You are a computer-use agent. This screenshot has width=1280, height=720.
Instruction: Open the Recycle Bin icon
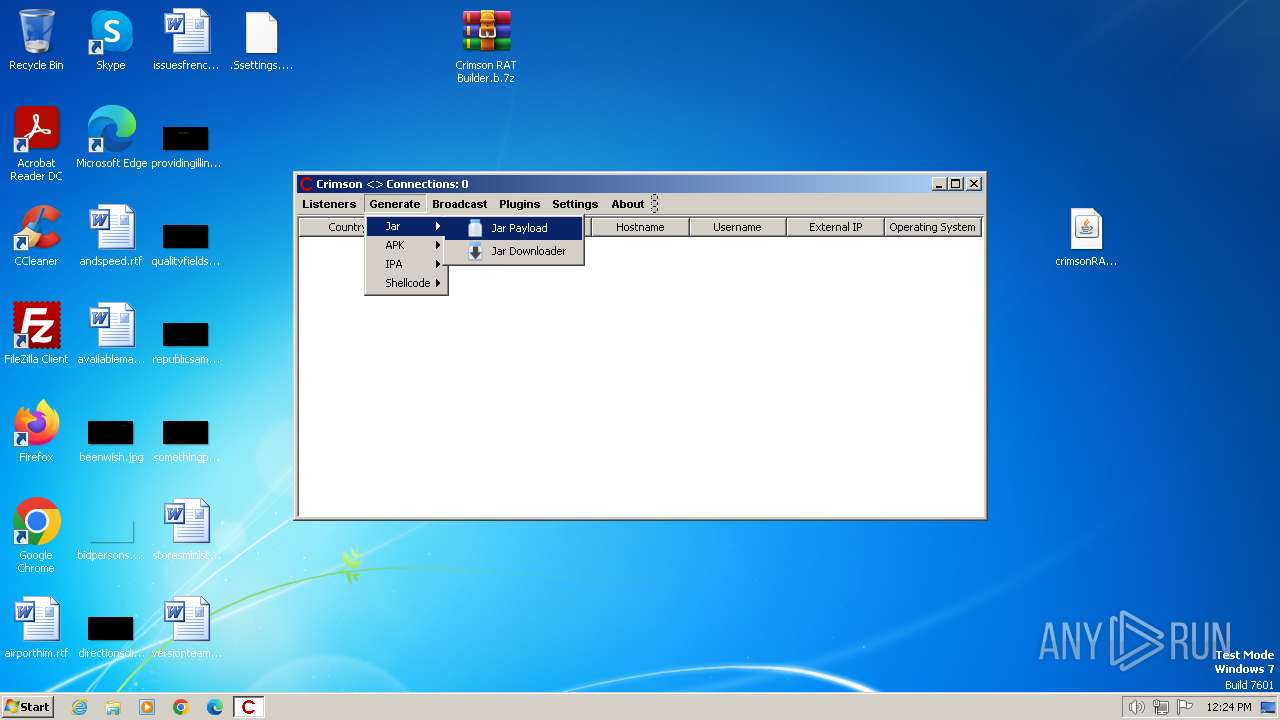[36, 41]
